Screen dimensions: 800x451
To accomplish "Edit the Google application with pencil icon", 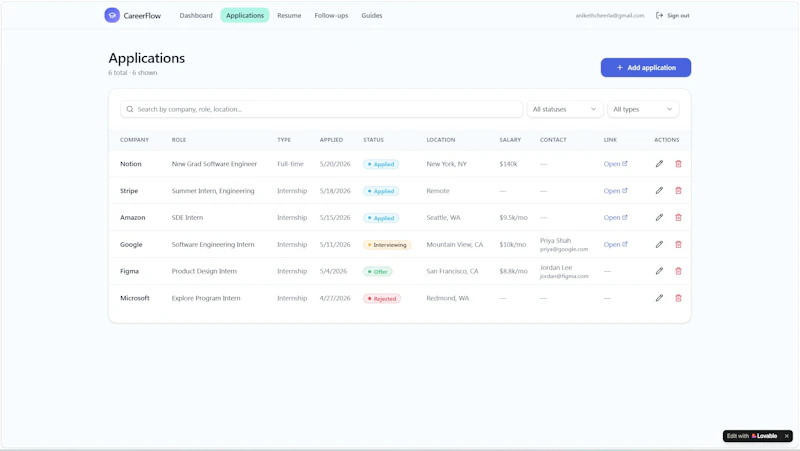I will [659, 244].
